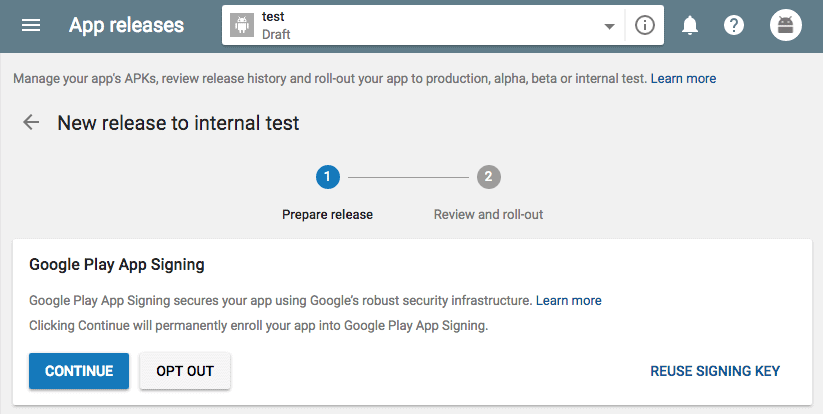Click the CONTINUE button
823x414 pixels.
tap(79, 371)
